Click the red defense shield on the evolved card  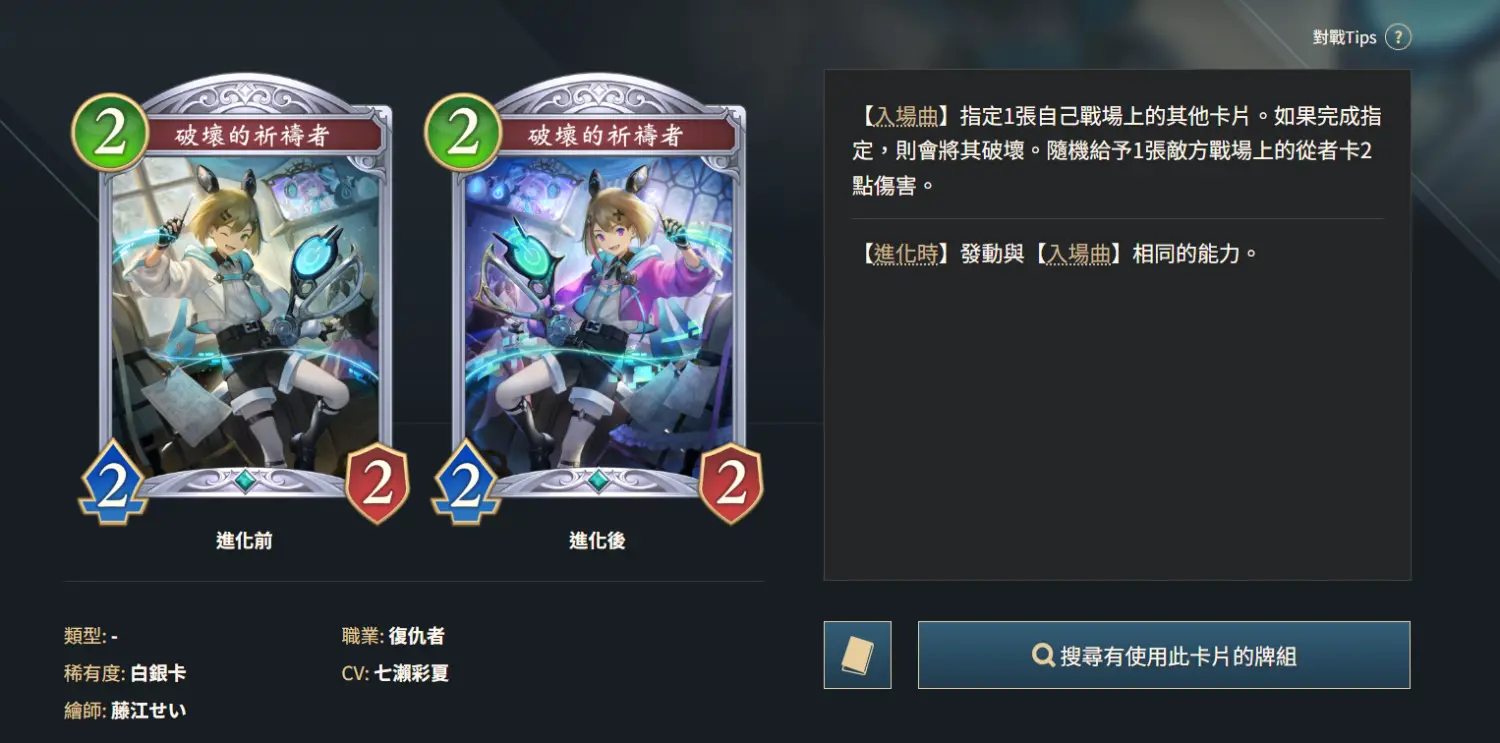731,484
